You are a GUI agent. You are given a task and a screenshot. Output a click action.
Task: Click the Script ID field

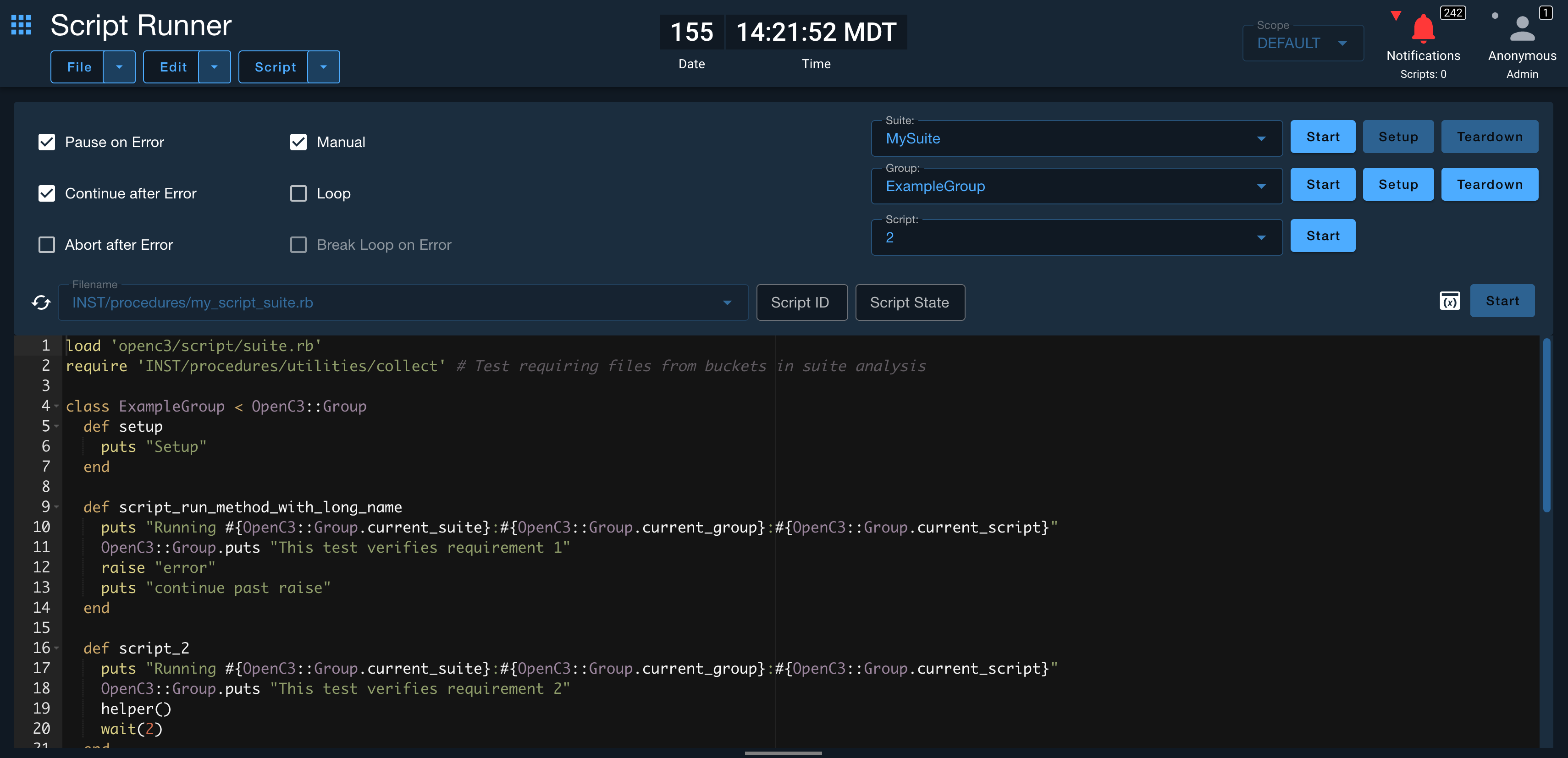click(x=802, y=302)
